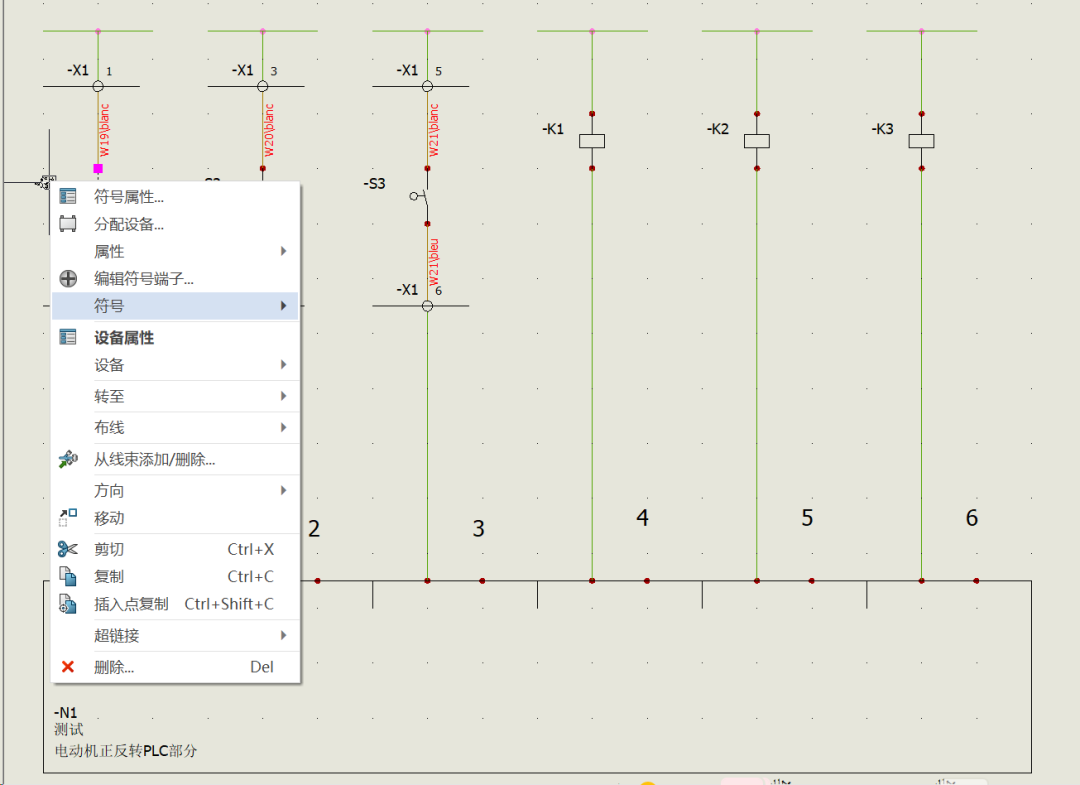
Task: Expand the 超链接 submenu arrow
Action: coord(283,635)
